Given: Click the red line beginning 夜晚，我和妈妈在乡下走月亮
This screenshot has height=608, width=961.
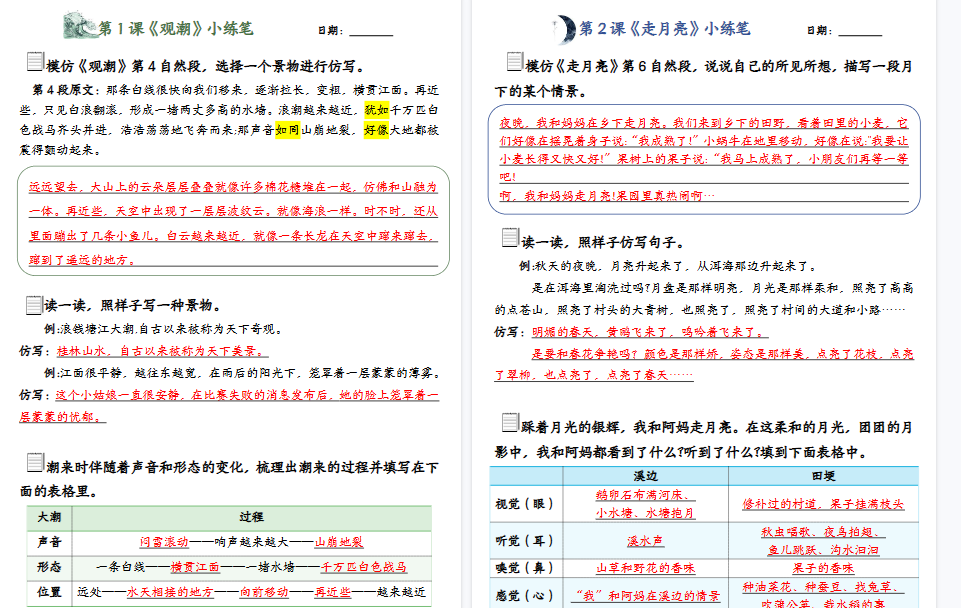Looking at the screenshot, I should coord(704,123).
